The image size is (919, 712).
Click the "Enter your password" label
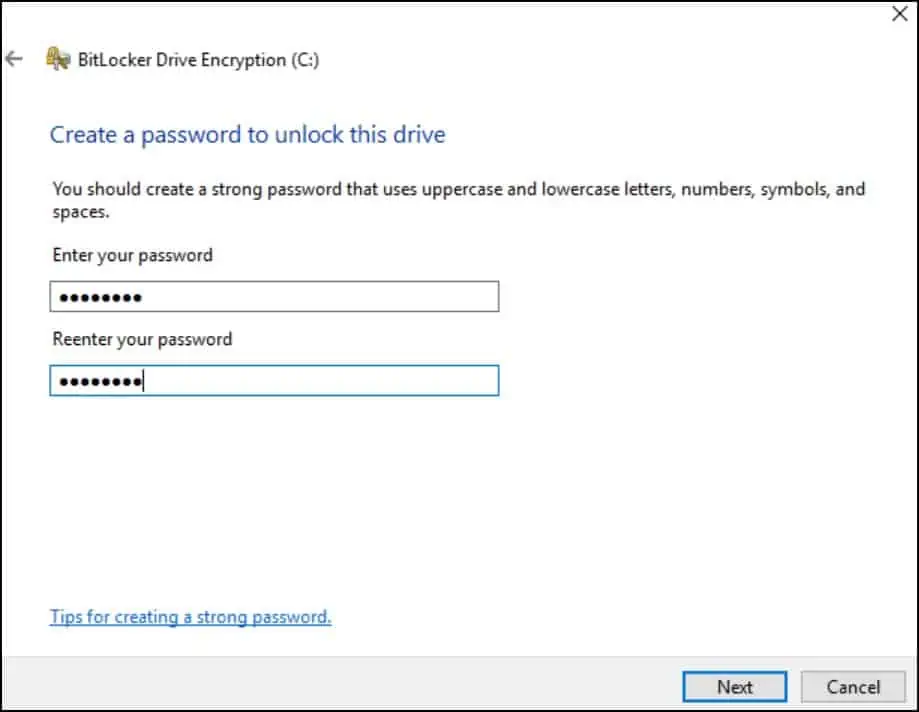pos(132,255)
